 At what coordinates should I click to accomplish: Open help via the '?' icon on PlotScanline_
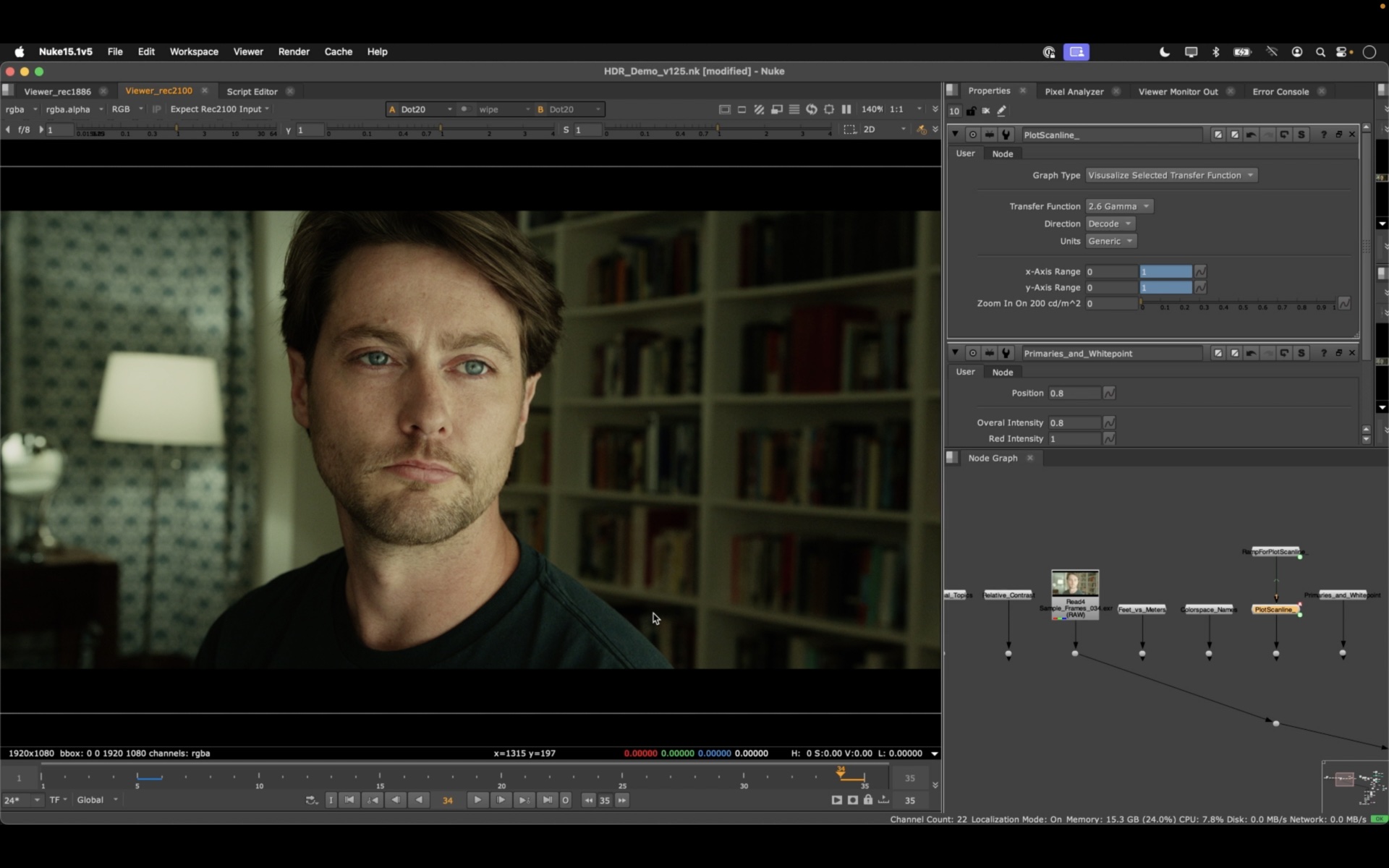(1323, 135)
